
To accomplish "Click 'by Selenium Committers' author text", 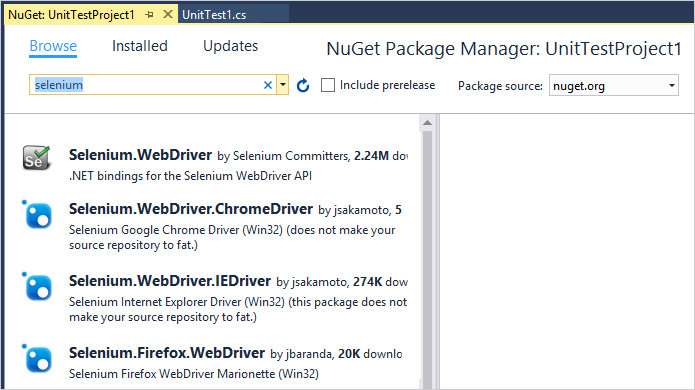I will [x=283, y=156].
